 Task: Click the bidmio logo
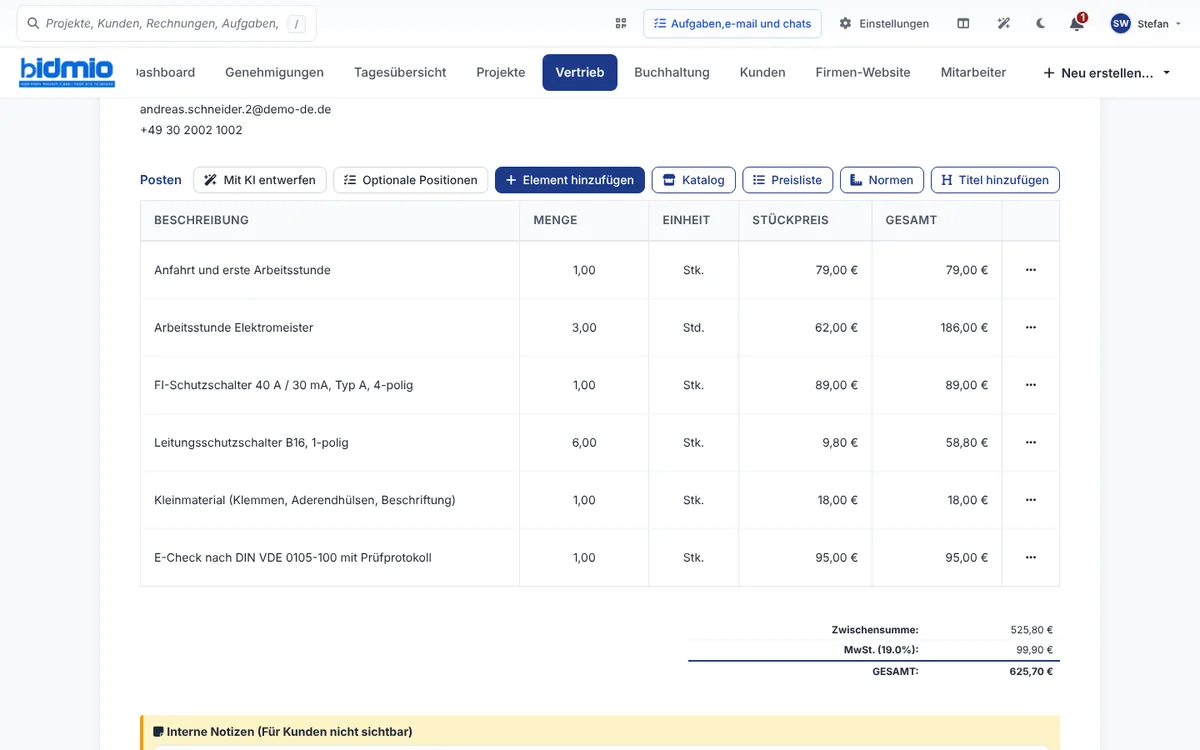click(x=67, y=72)
